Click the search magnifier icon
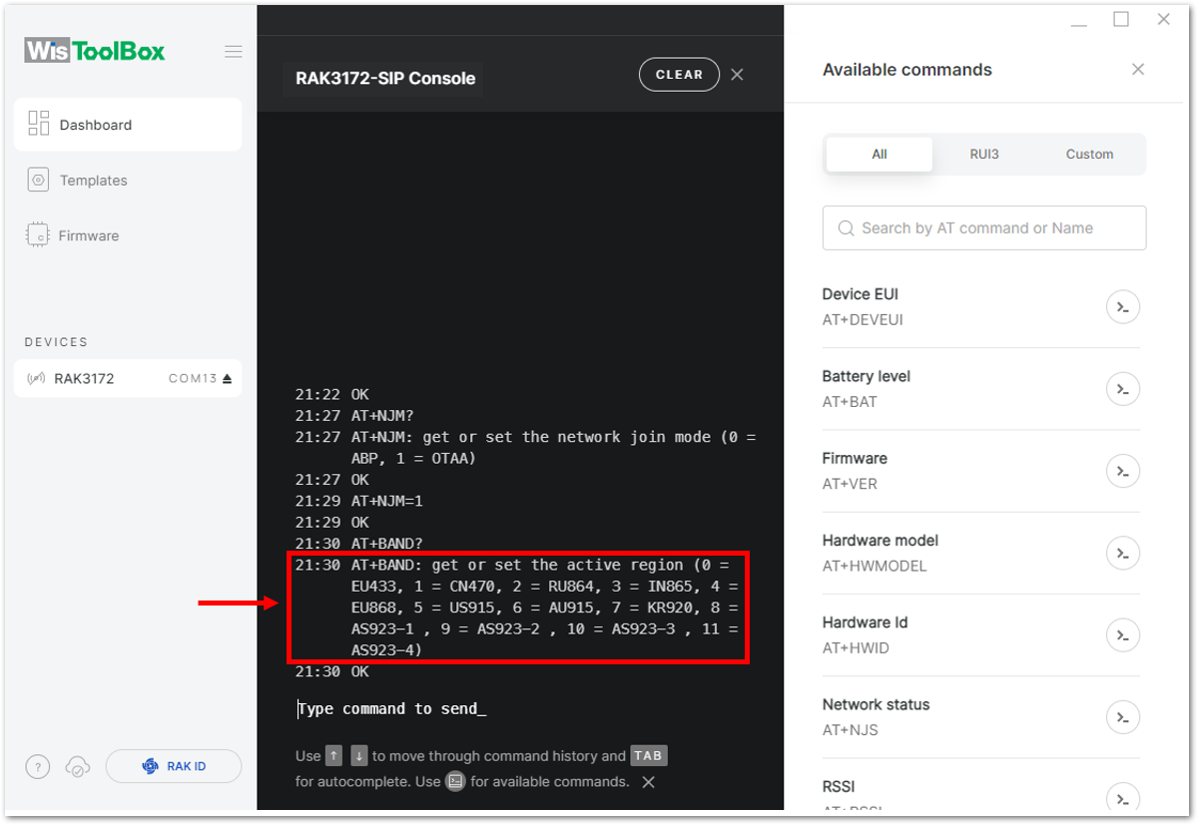The height and width of the screenshot is (825, 1198). point(846,228)
